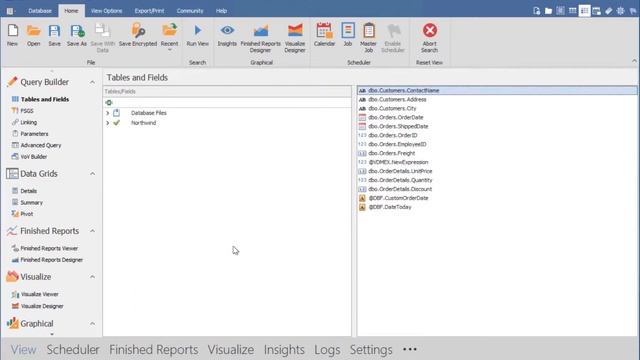Click the New file icon
640x360 pixels.
pos(13,35)
